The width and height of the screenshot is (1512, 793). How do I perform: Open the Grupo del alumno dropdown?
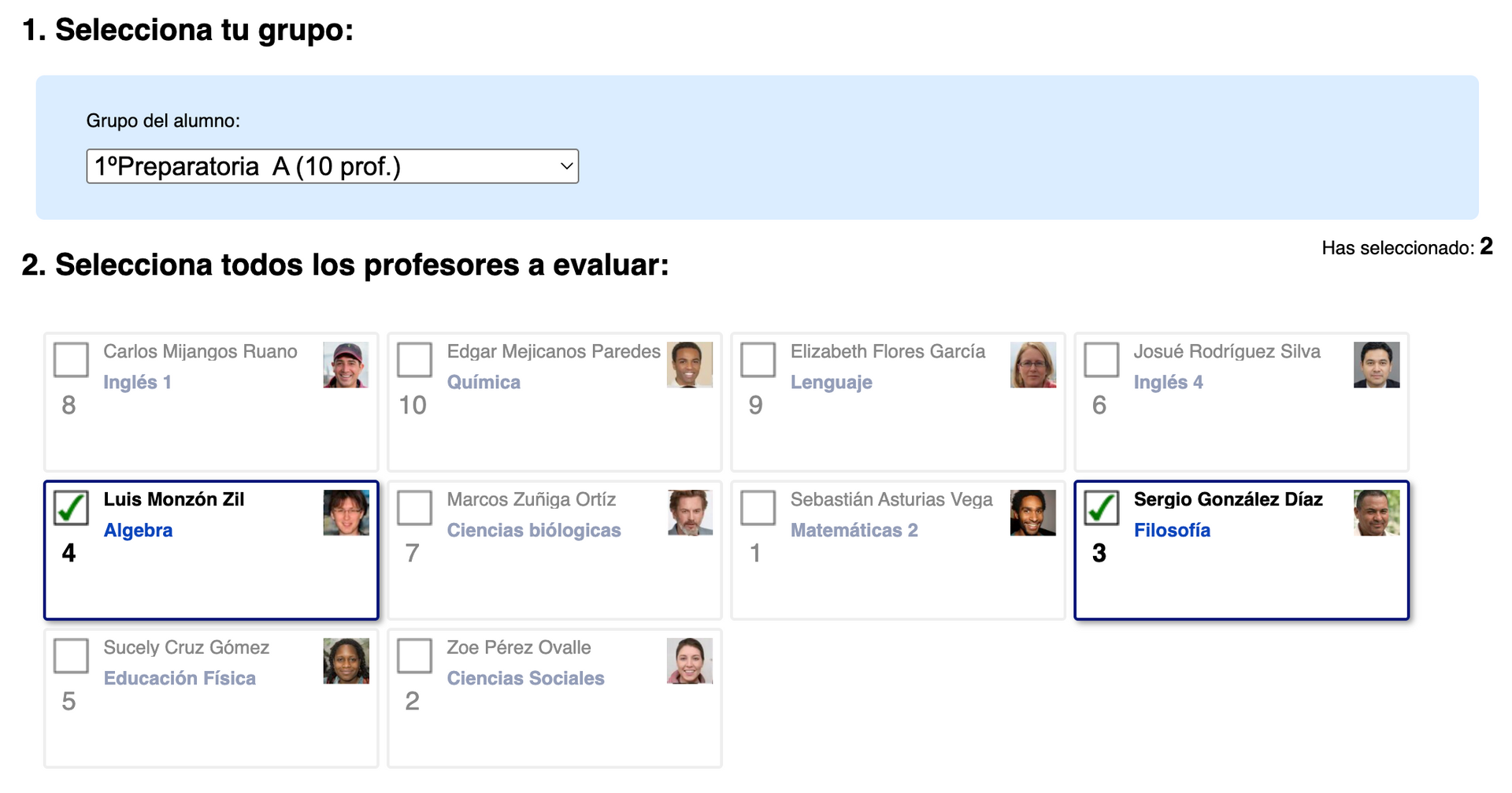coord(332,166)
